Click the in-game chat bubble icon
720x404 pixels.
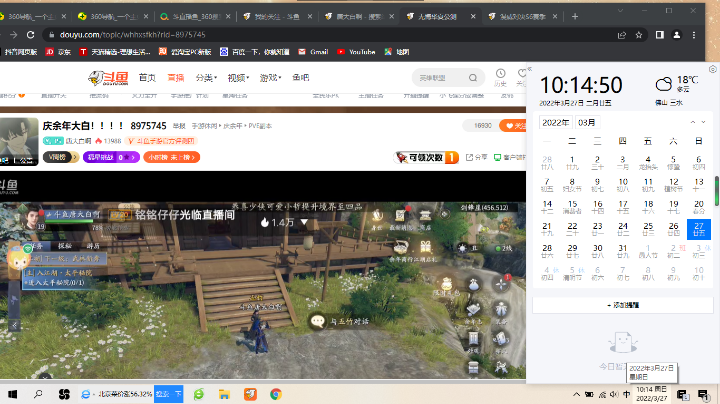[318, 321]
